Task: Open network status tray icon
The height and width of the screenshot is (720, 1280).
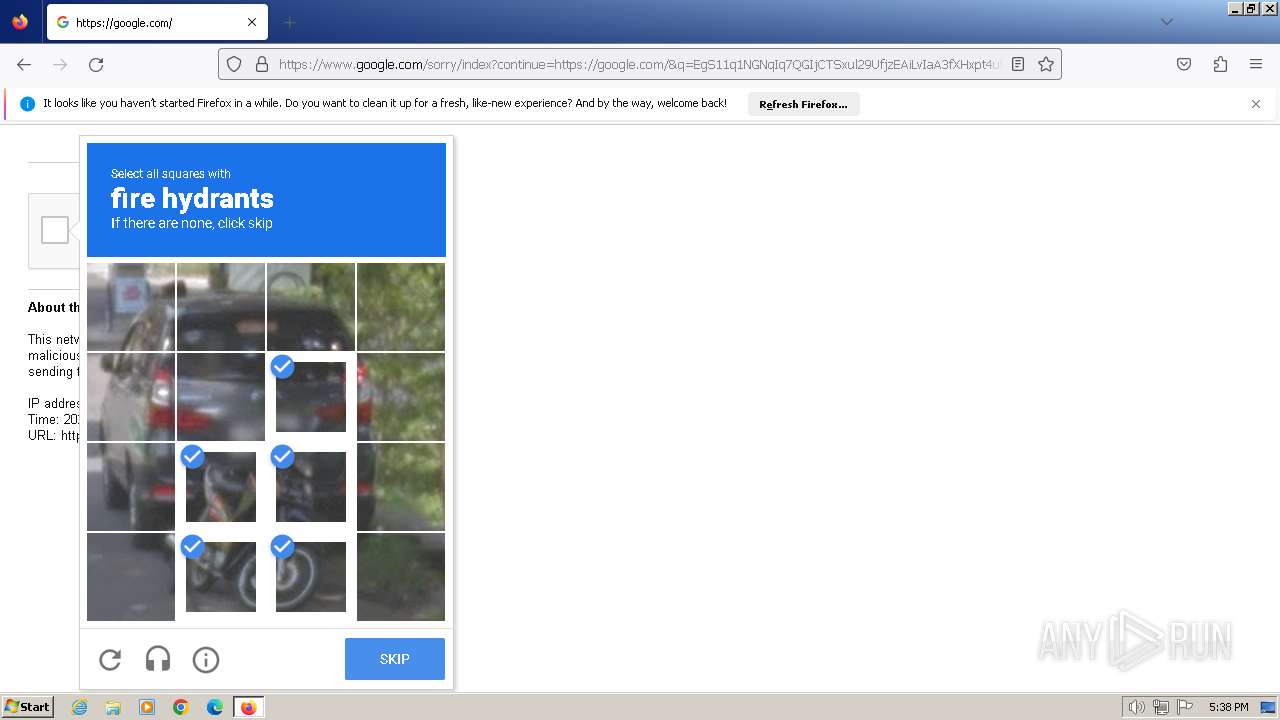Action: (1161, 707)
